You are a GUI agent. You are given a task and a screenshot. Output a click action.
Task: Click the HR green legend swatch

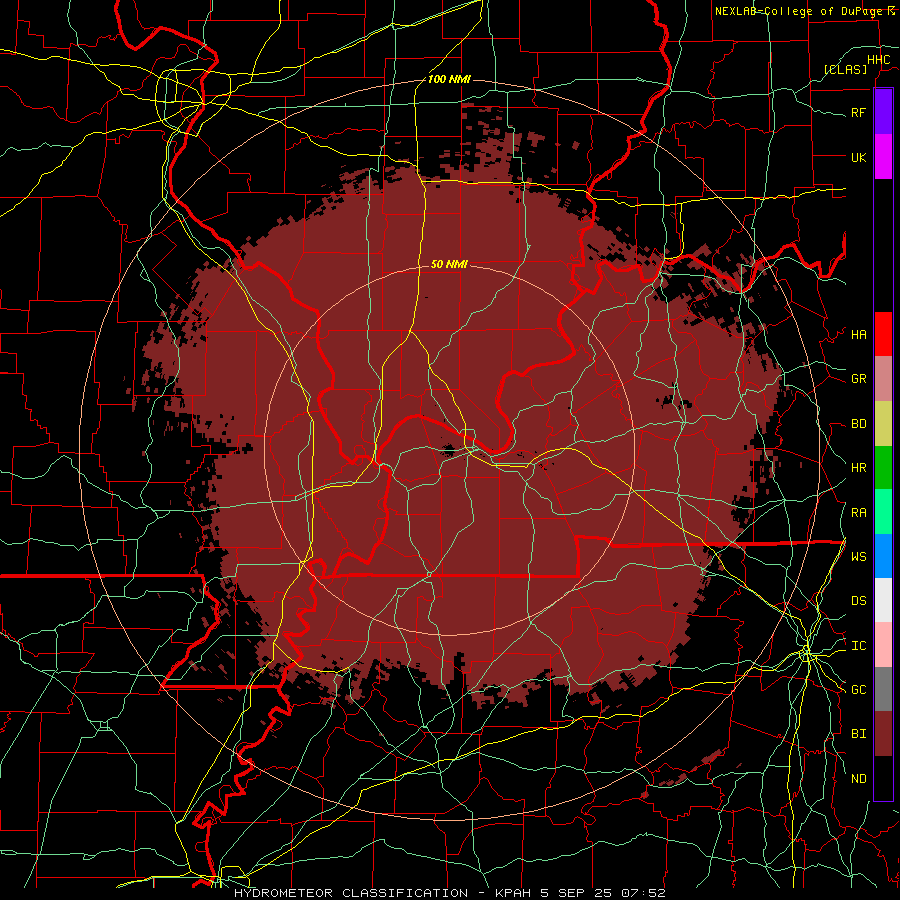point(883,467)
